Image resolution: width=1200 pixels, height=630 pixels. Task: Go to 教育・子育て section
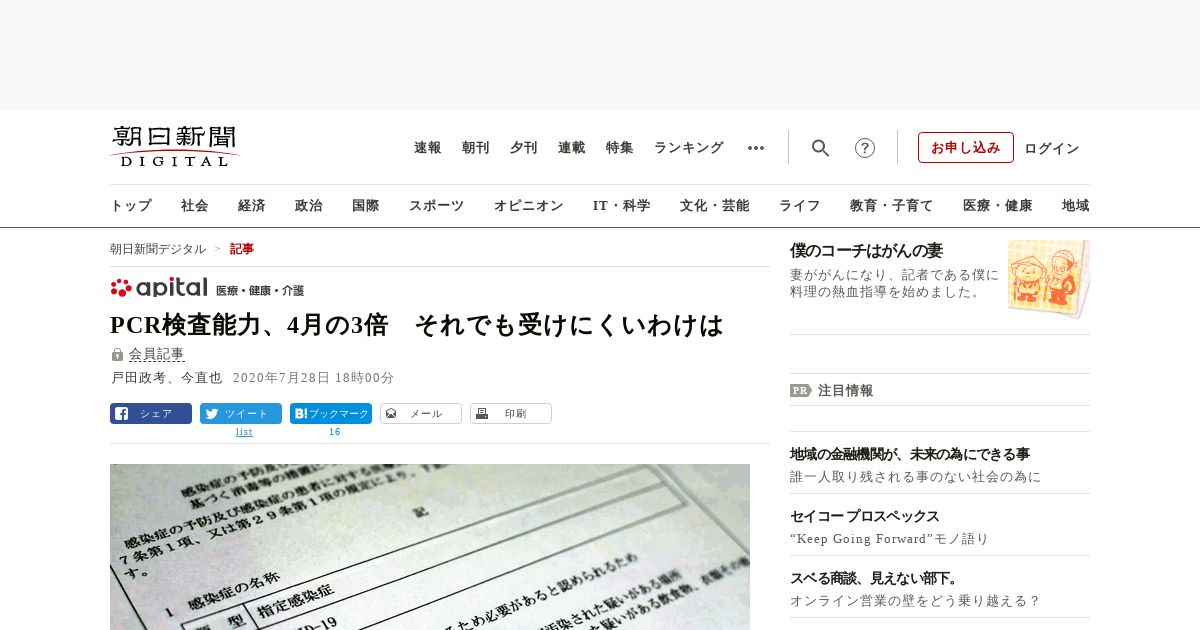coord(892,206)
